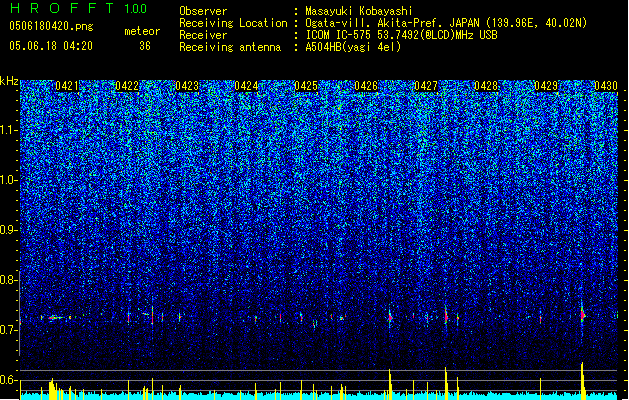
Task: Click the 0427 time marker
Action: coord(426,86)
